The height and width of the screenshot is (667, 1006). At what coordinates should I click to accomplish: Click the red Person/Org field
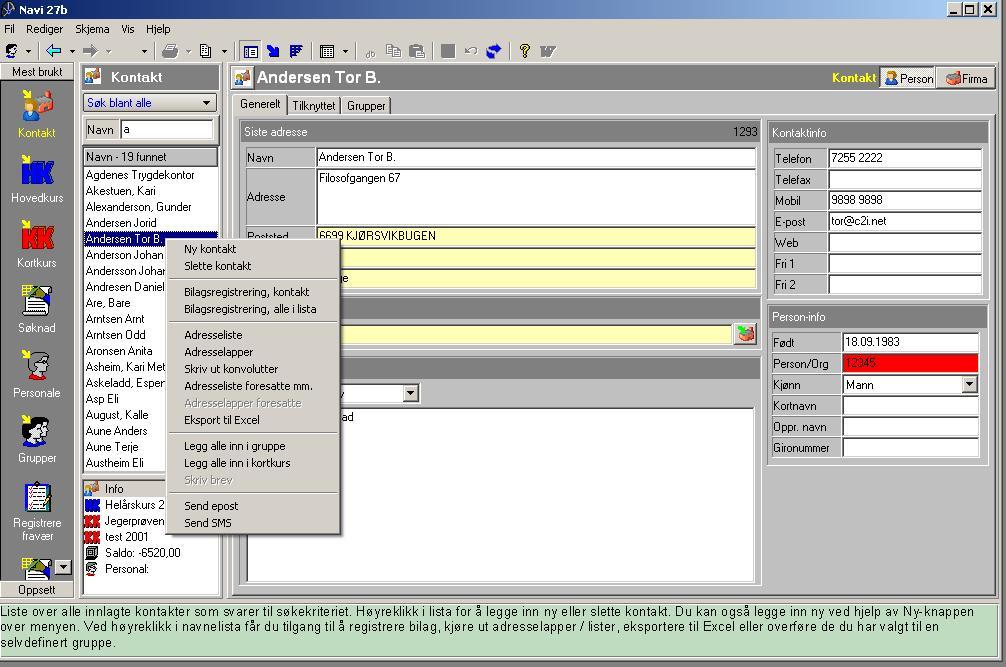[910, 363]
